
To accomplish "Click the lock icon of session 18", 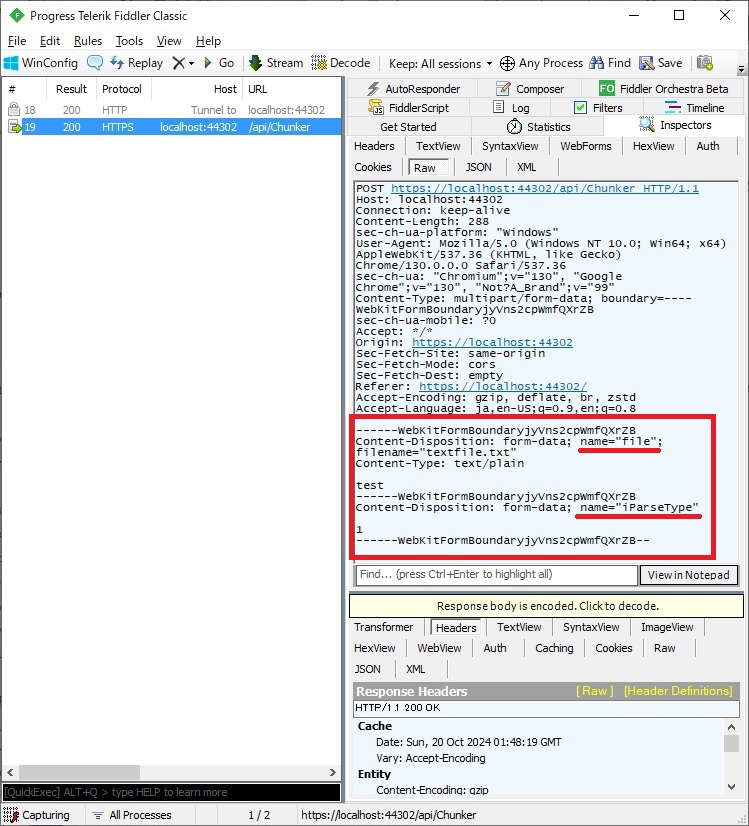I will [14, 109].
